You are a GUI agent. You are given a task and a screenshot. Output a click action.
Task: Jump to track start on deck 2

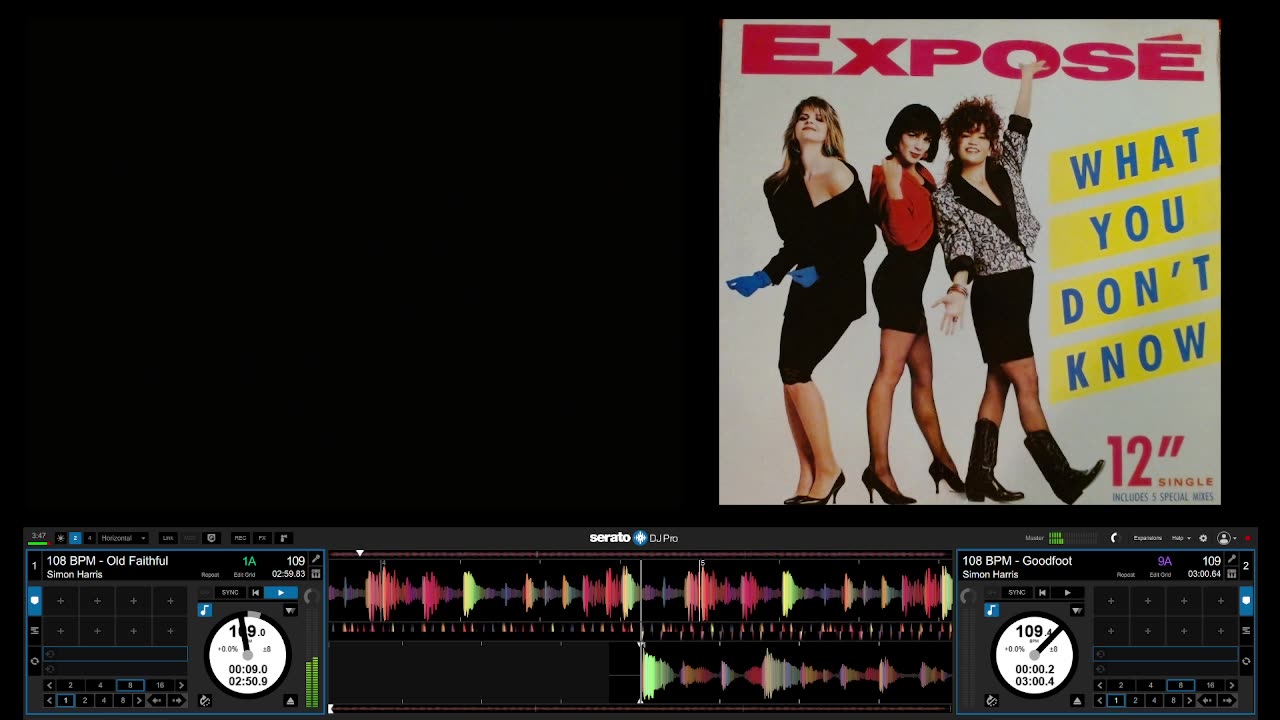(1042, 593)
